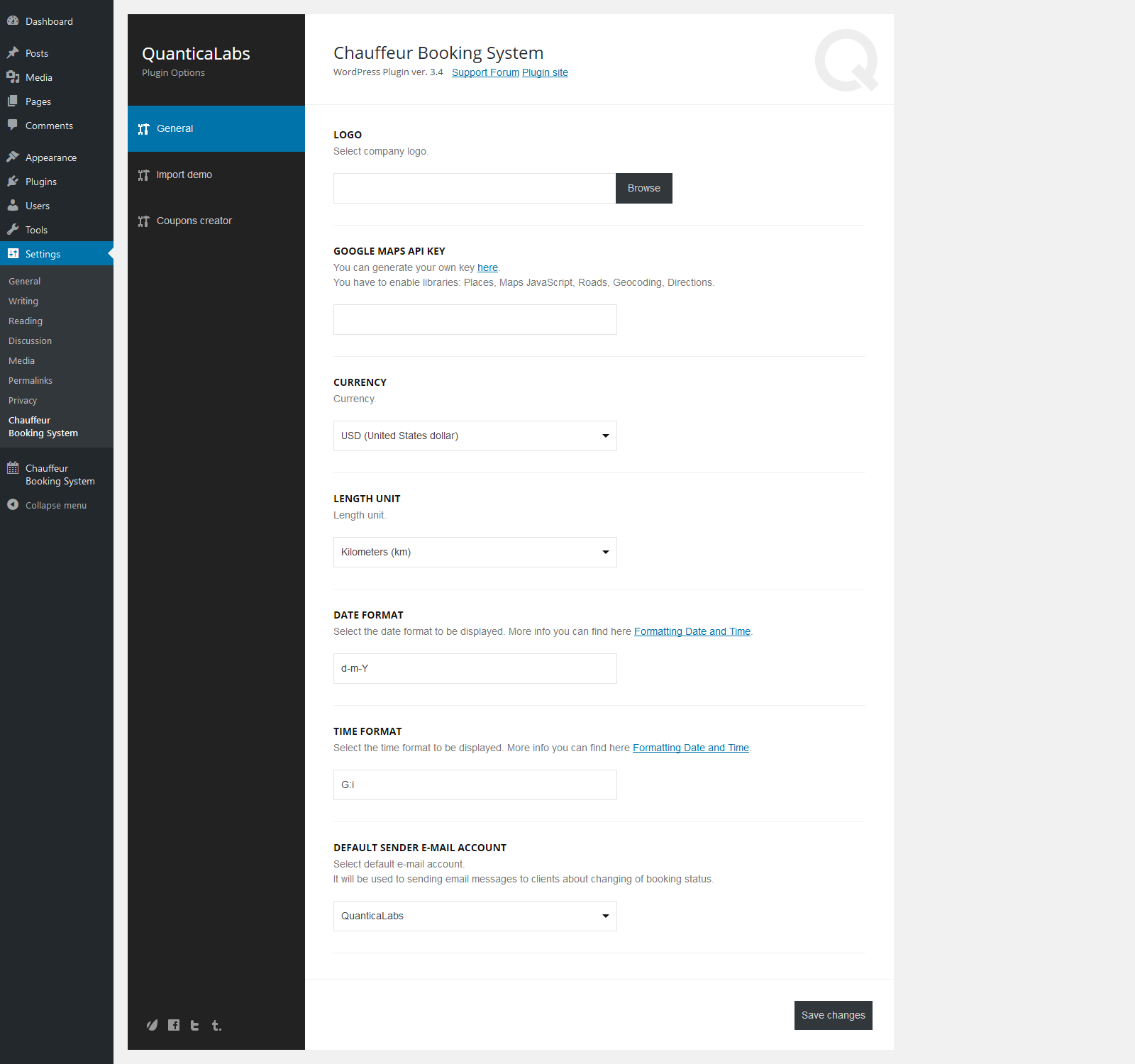
Task: Switch to the Coupons creator tab
Action: point(216,221)
